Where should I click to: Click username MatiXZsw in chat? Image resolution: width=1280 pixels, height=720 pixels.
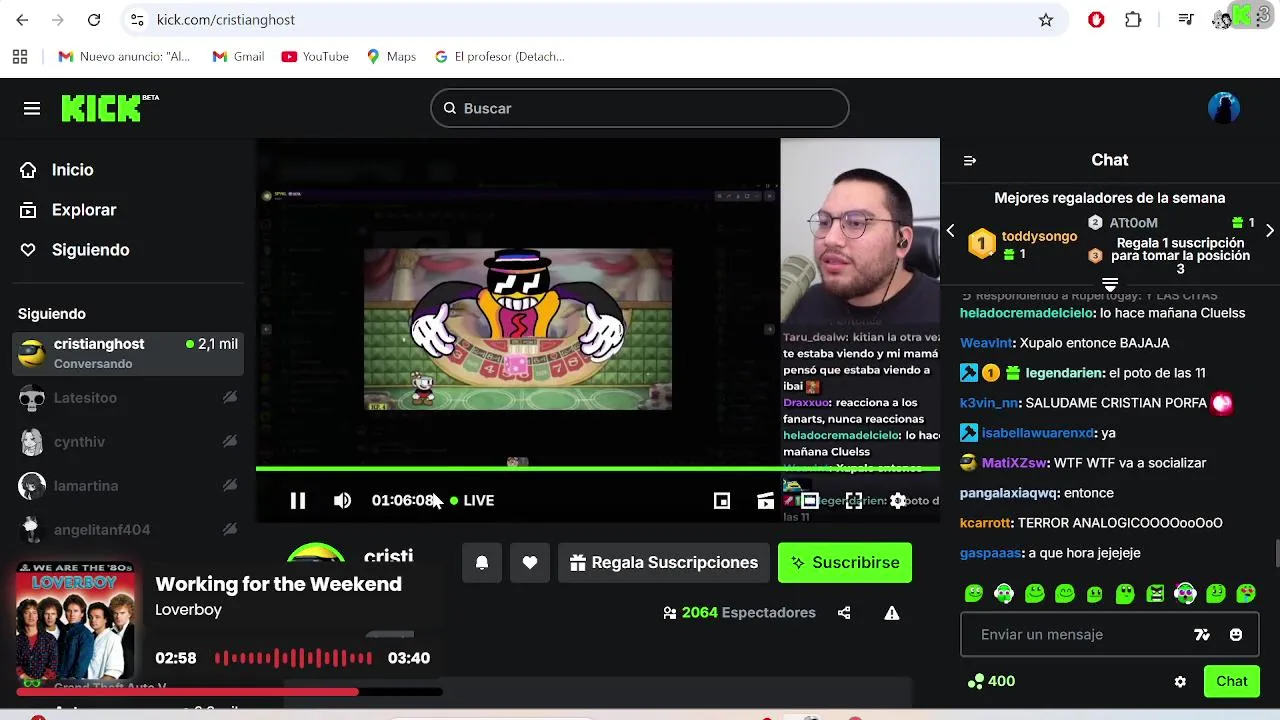point(1014,463)
